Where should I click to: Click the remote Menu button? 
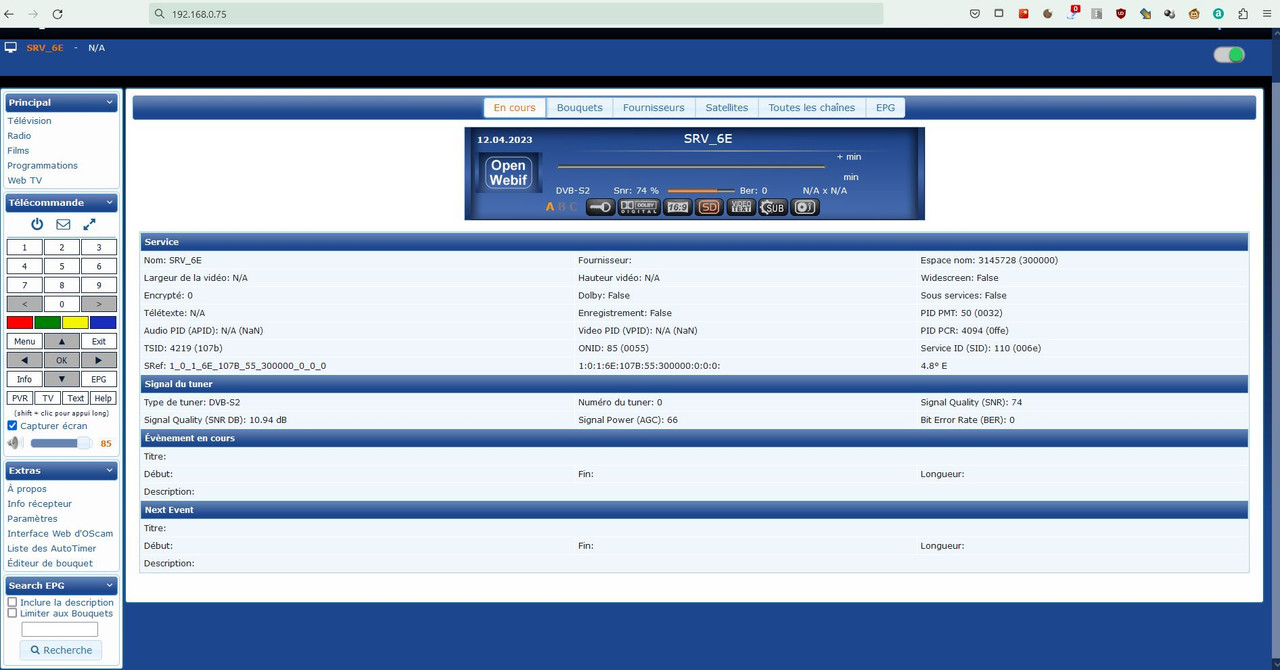tap(25, 341)
